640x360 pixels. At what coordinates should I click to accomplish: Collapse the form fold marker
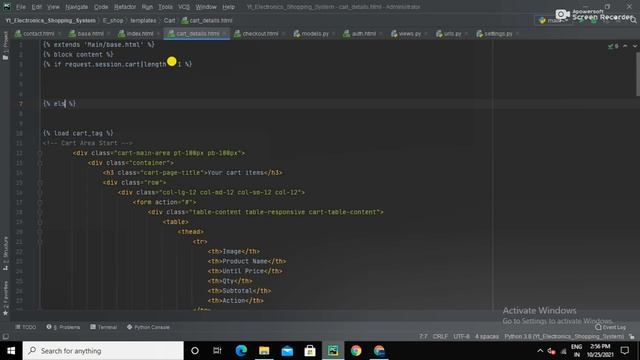(40, 202)
